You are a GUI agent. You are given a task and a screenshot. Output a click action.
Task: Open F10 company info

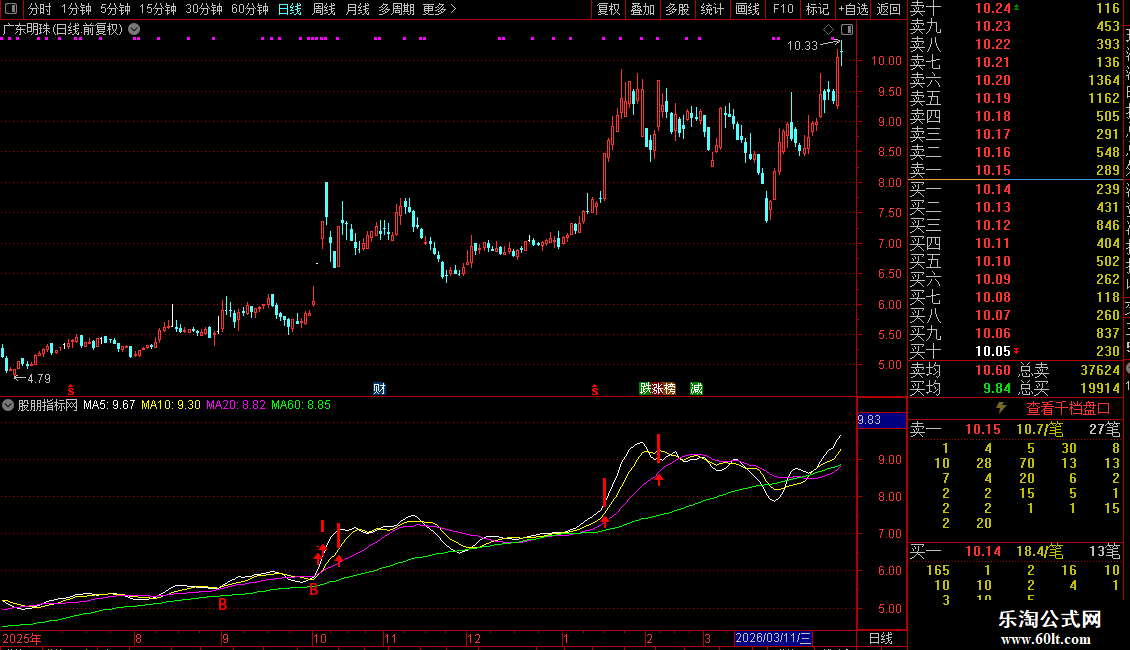coord(783,9)
